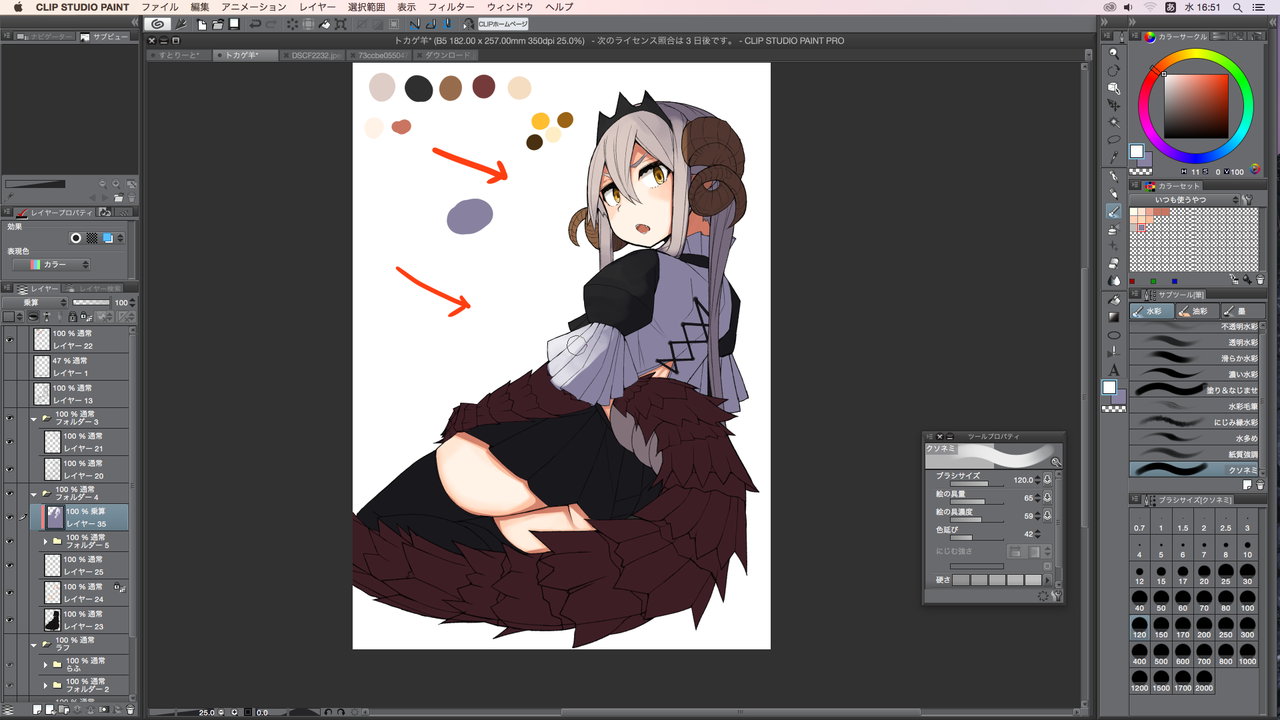This screenshot has width=1280, height=720.
Task: Toggle visibility of レイヤー 23
Action: tap(9, 619)
